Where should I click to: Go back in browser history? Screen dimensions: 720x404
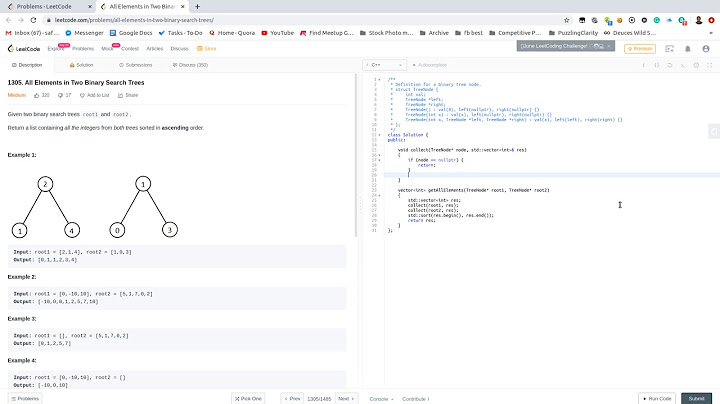(8, 20)
